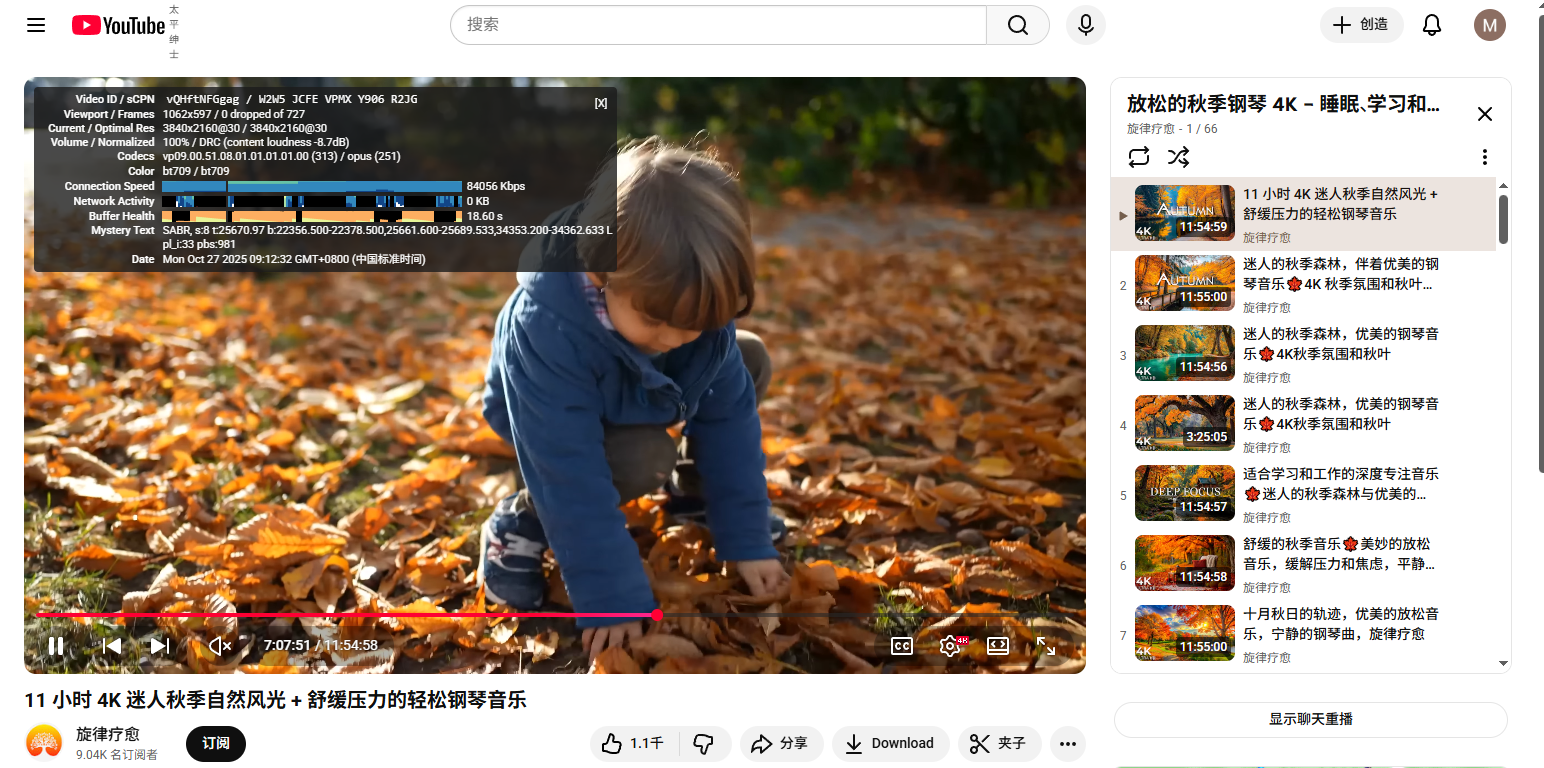Unmute the video audio
Viewport: 1544px width, 768px height.
tap(220, 645)
